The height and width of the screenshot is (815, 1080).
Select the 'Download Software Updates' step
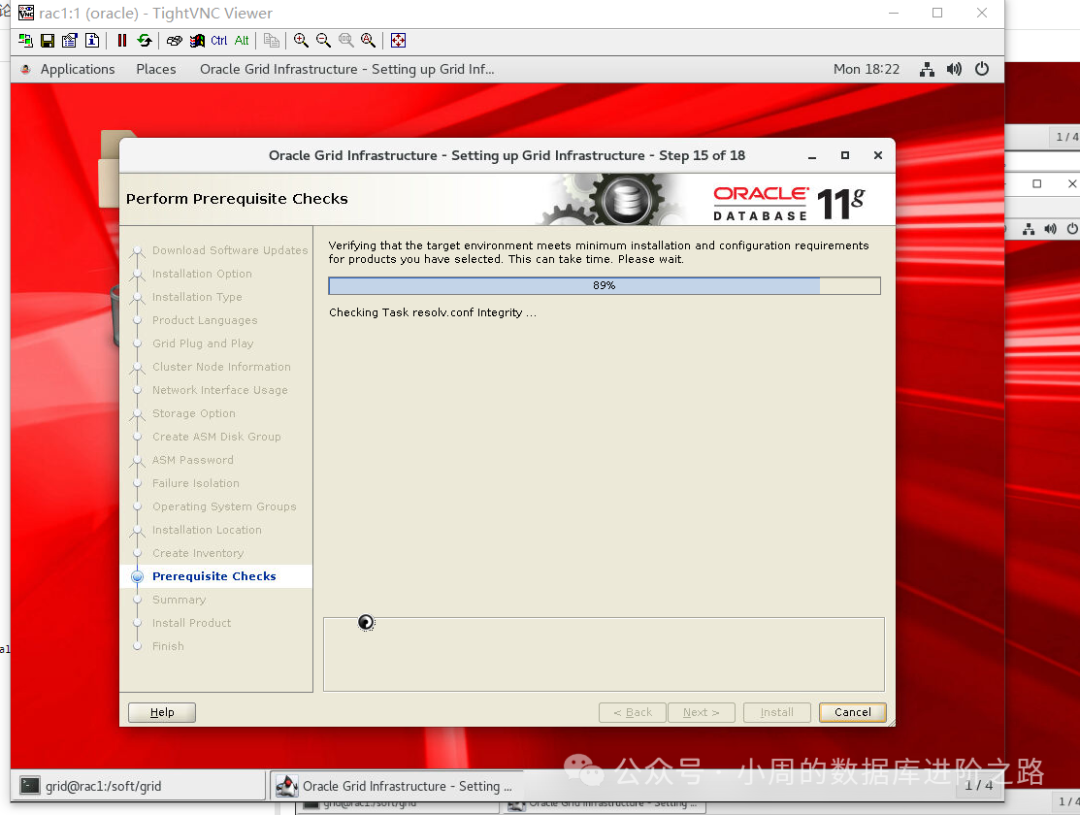click(x=229, y=250)
